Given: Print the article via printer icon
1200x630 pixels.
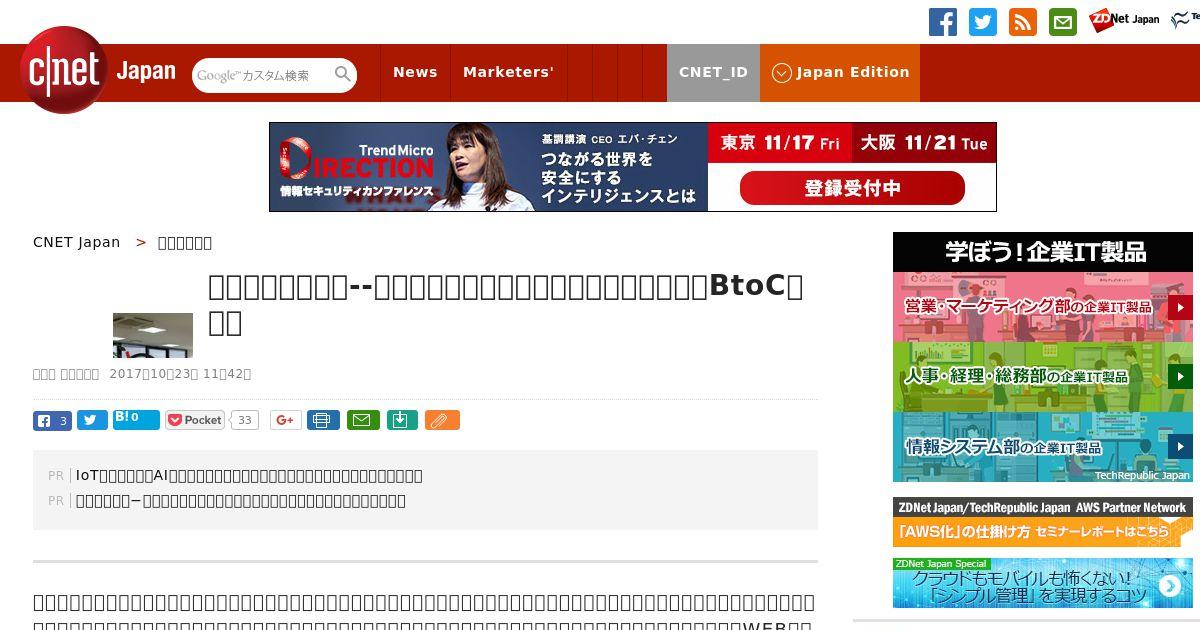Looking at the screenshot, I should [x=323, y=421].
